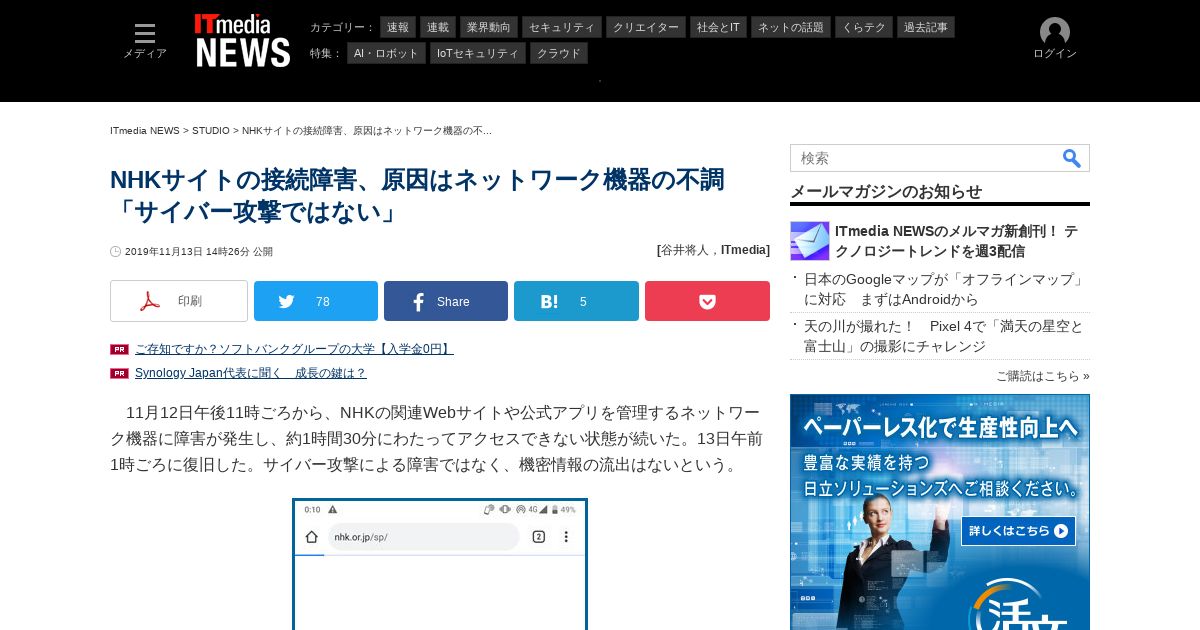Open the クリエイター category
This screenshot has height=630, width=1200.
[x=646, y=27]
